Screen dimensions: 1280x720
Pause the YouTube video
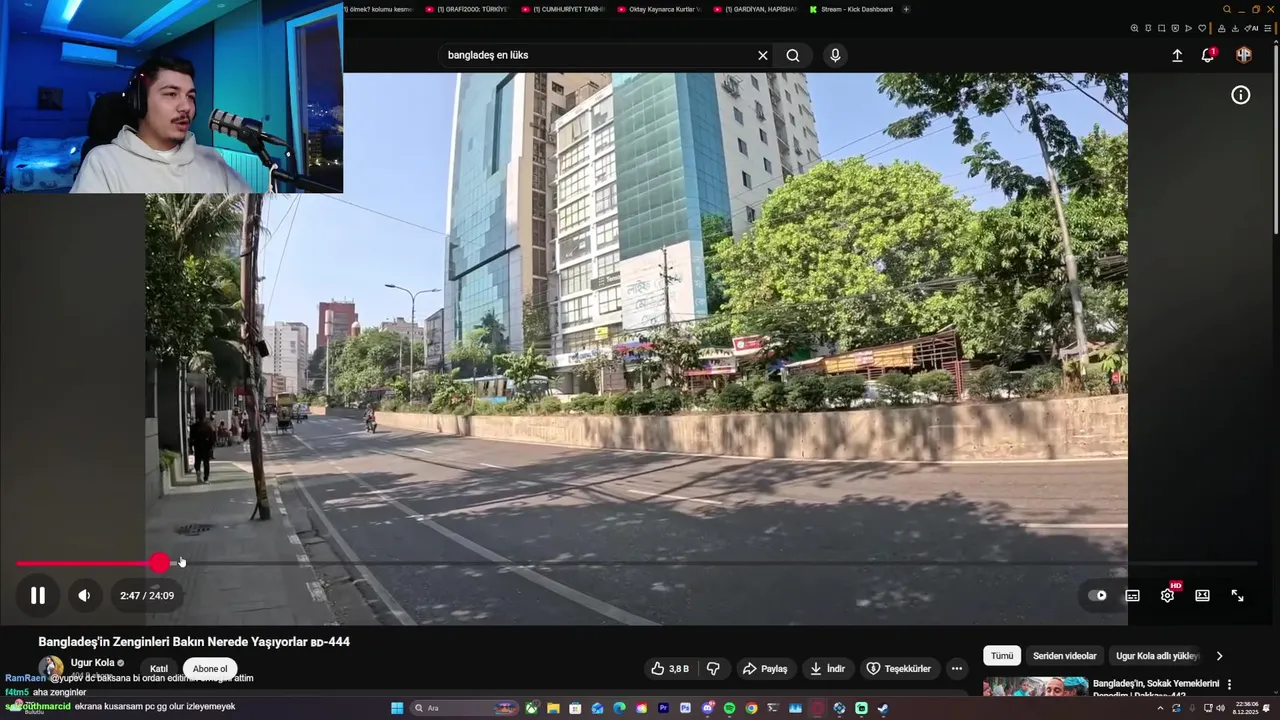click(x=37, y=595)
